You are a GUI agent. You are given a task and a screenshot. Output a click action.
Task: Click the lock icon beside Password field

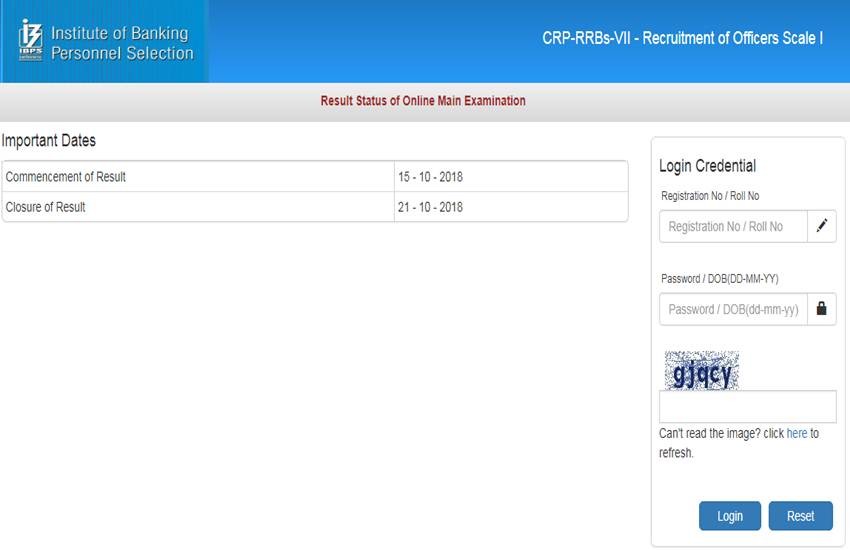821,309
